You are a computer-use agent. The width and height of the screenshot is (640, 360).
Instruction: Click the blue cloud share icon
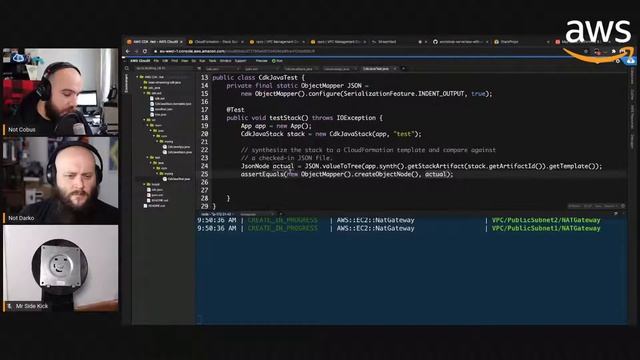[630, 61]
